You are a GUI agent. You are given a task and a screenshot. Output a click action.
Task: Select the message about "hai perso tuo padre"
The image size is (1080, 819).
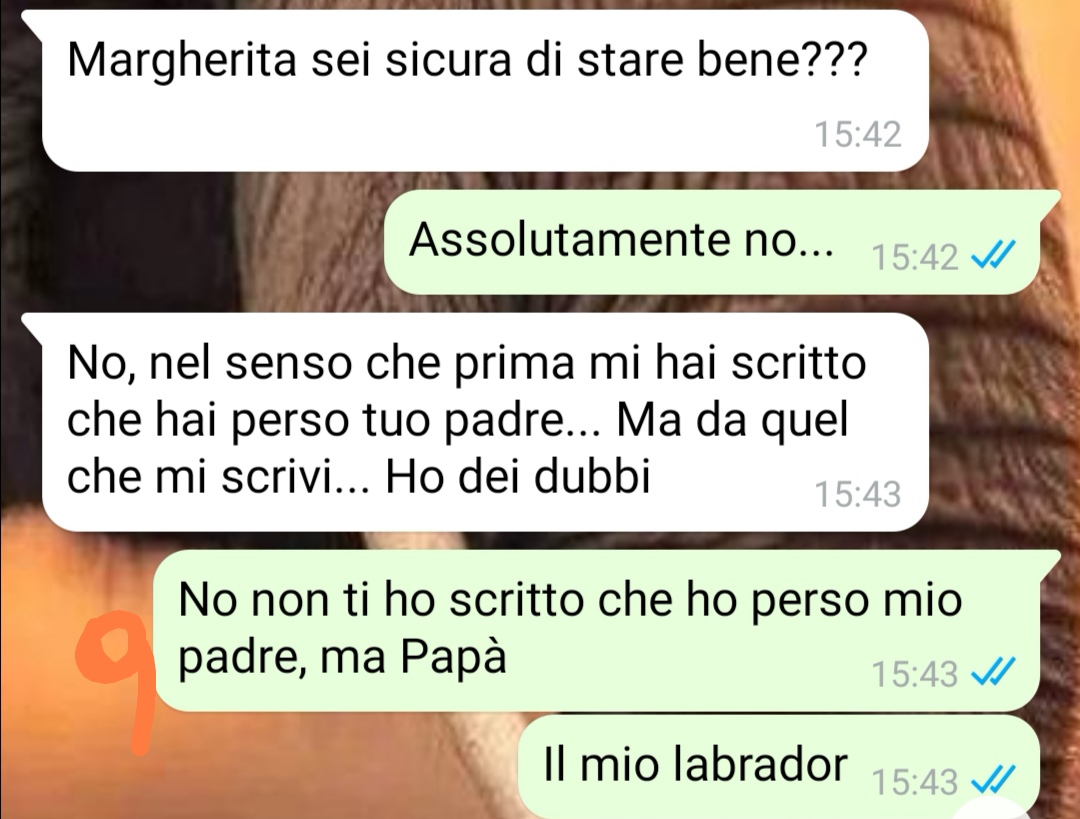pyautogui.click(x=485, y=422)
